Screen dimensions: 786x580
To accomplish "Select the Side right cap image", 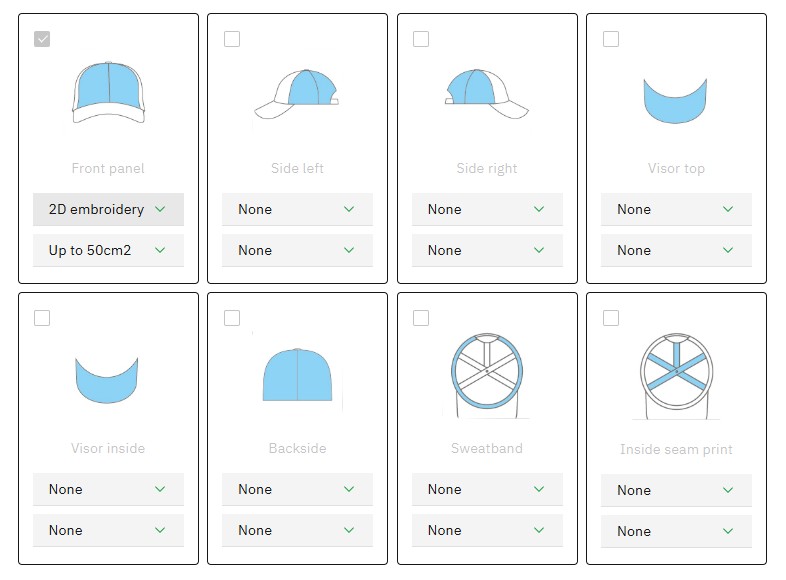I will coord(487,94).
